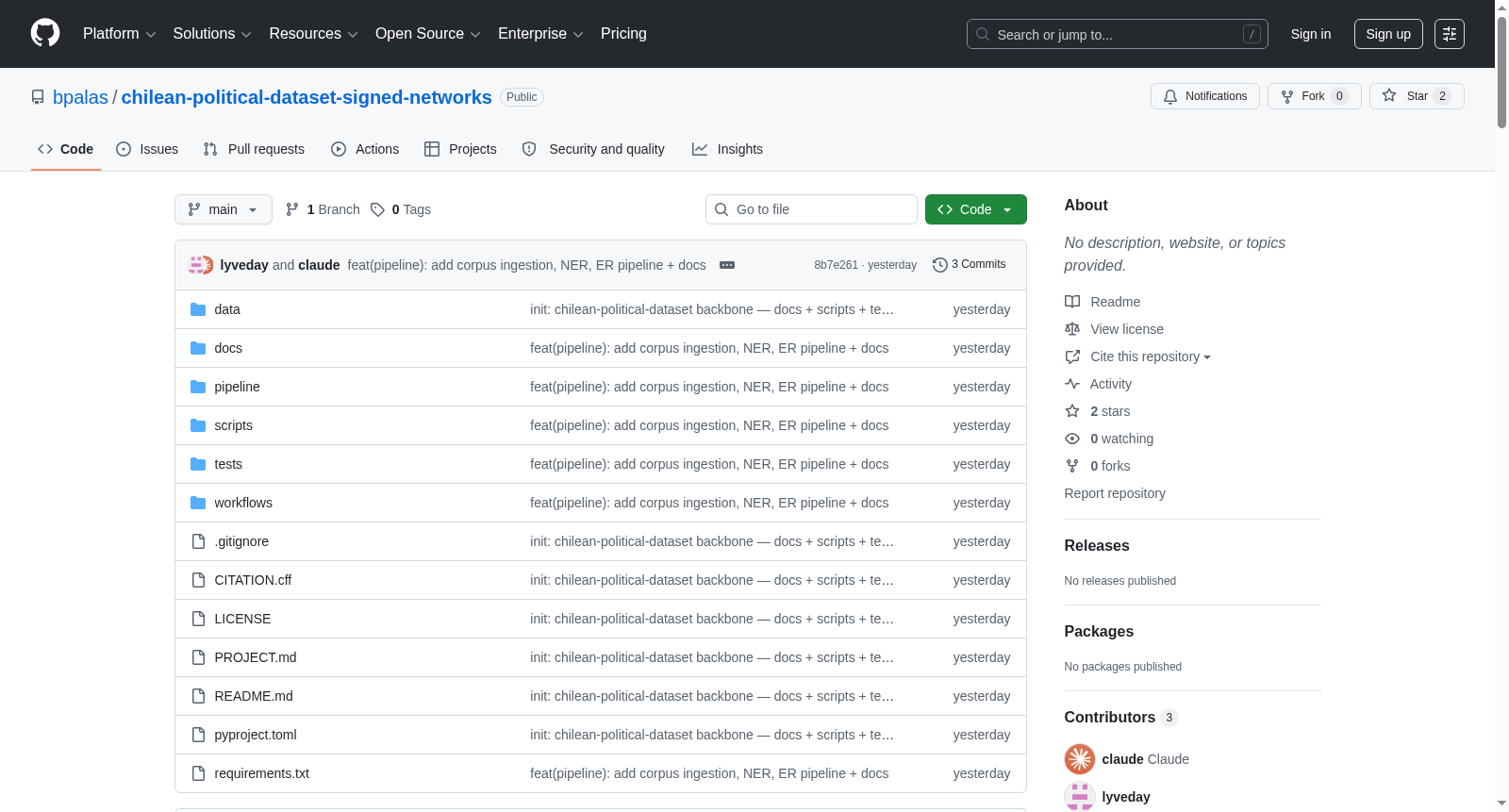
Task: Click the claude contributor avatar
Action: coord(1080,759)
